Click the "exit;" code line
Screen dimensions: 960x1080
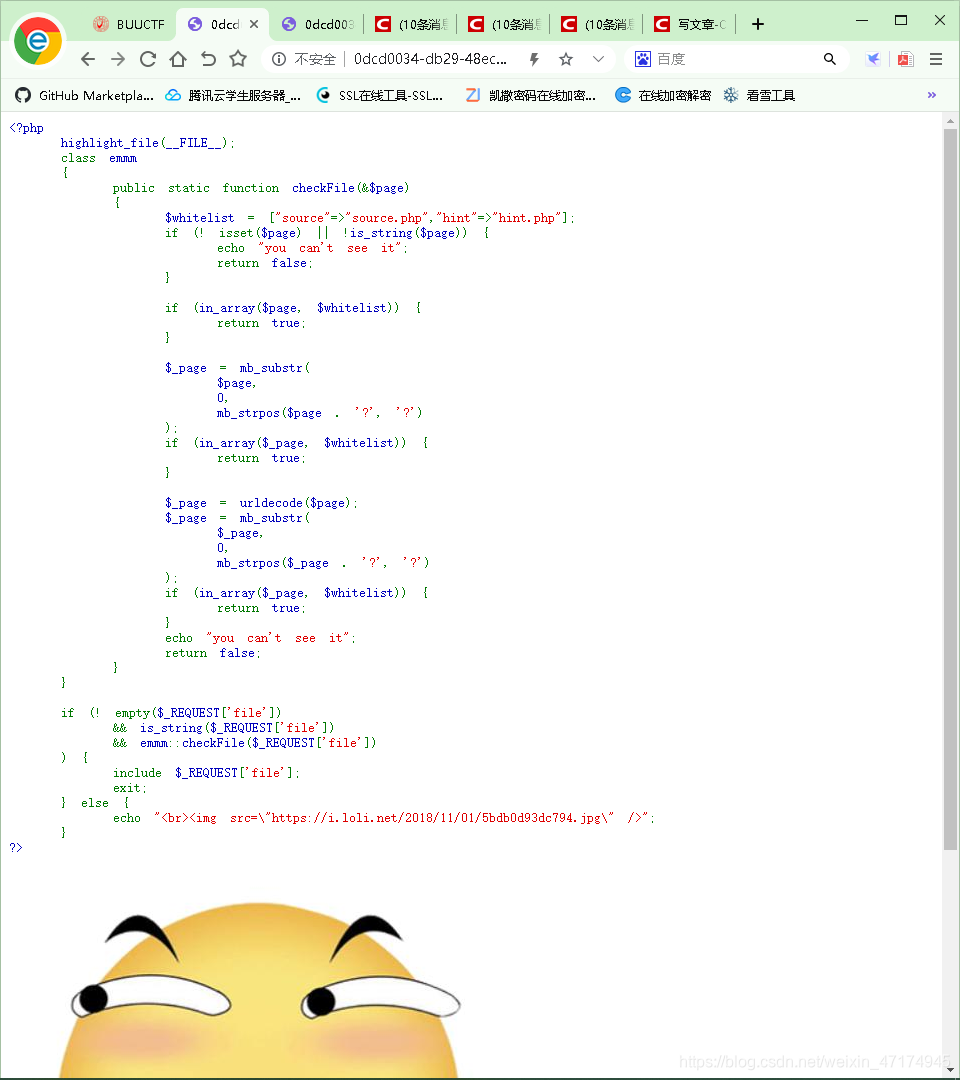[x=129, y=788]
